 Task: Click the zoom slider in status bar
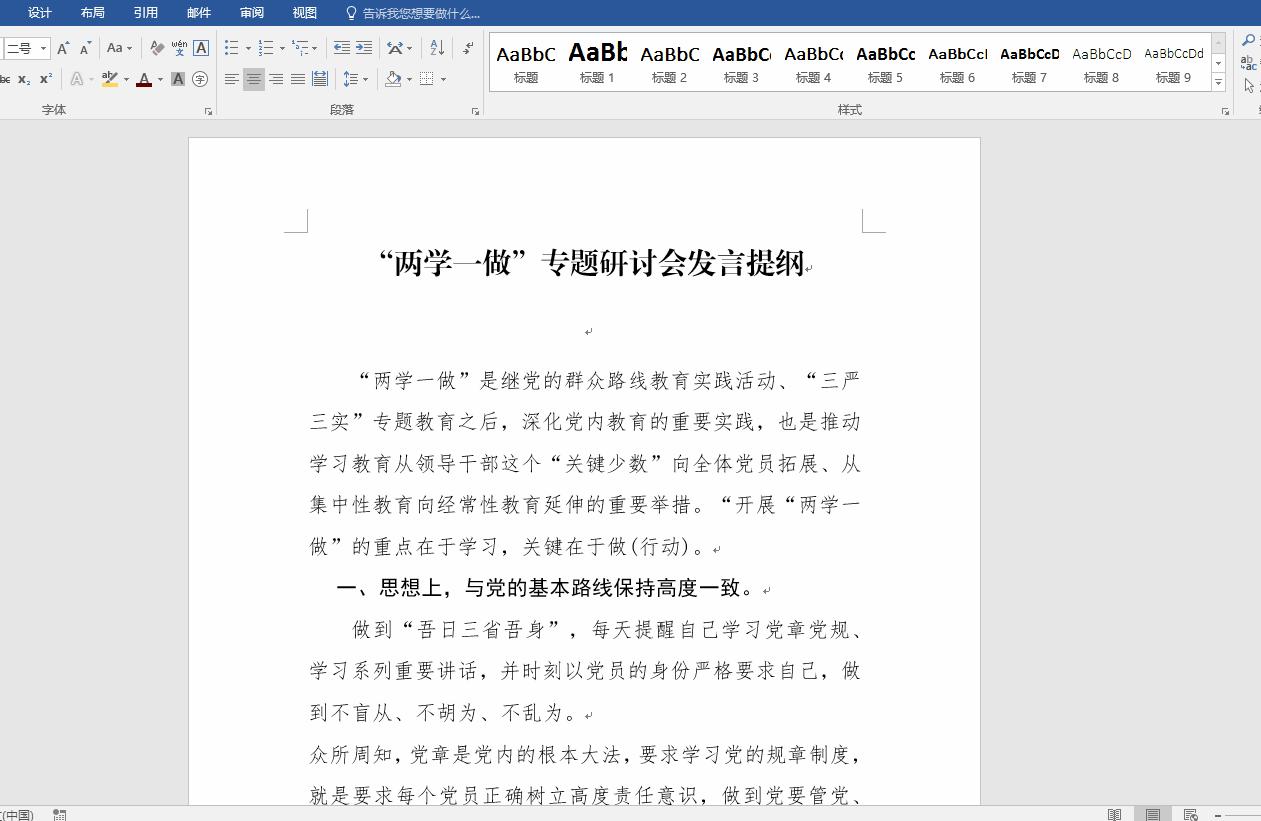(x=1217, y=815)
